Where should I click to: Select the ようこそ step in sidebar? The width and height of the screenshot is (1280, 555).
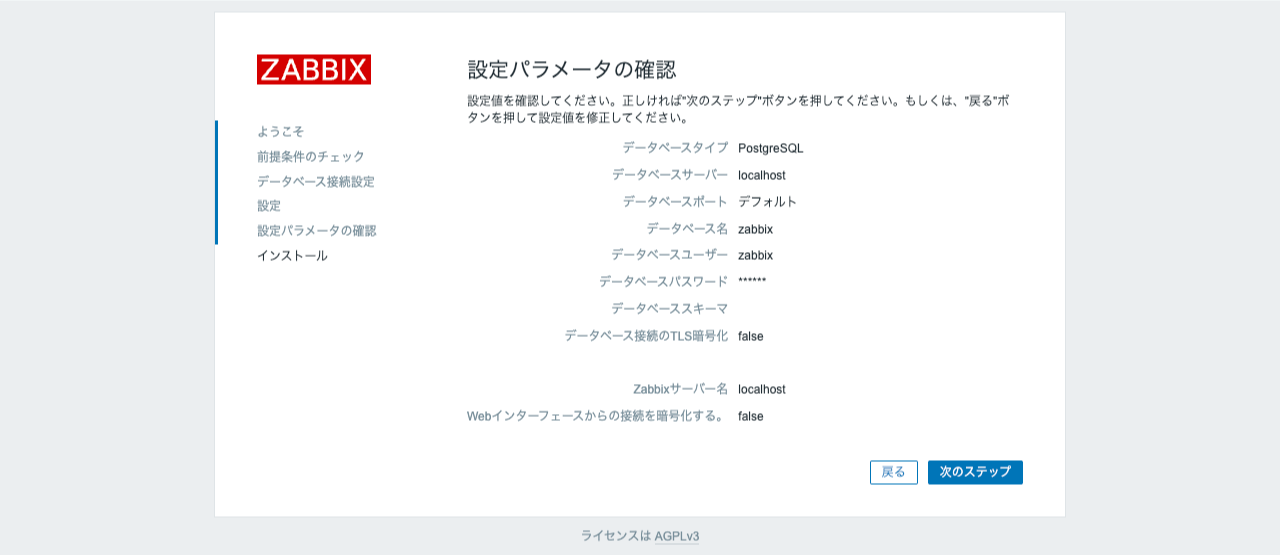[x=280, y=131]
